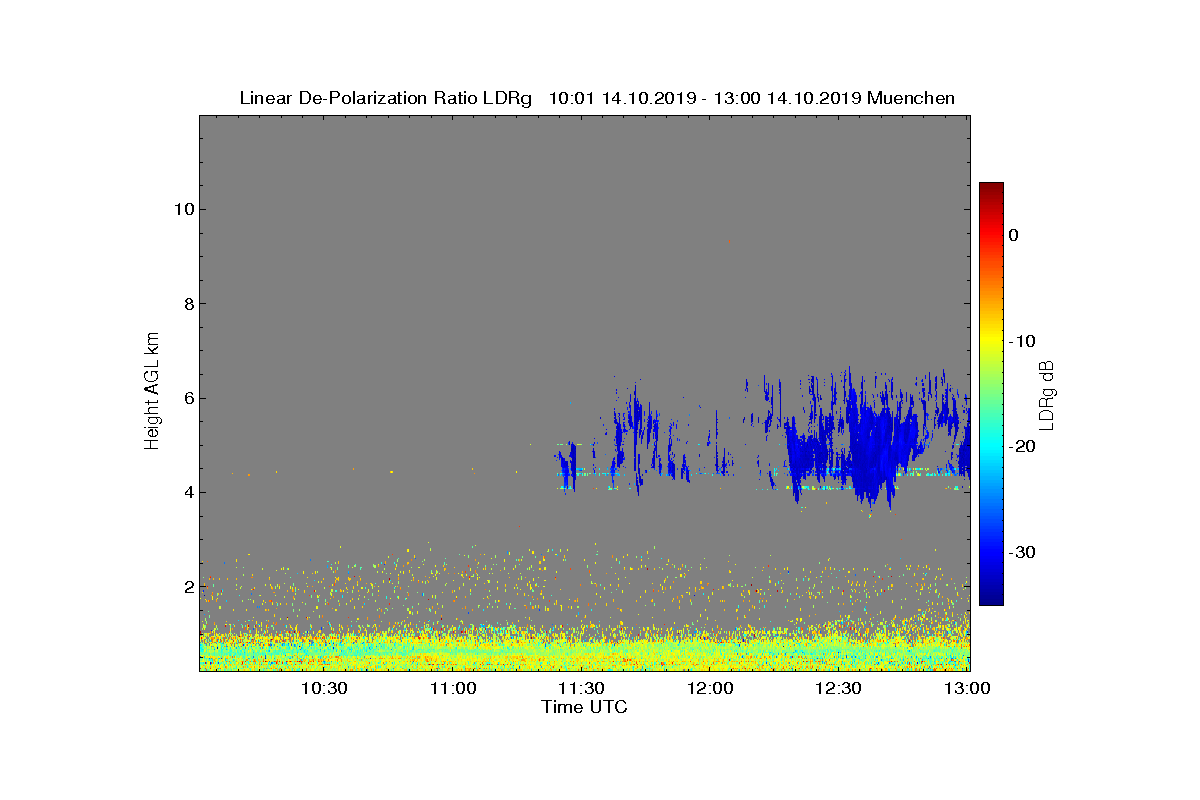Click the 'Time UTC' axis label

tap(585, 707)
